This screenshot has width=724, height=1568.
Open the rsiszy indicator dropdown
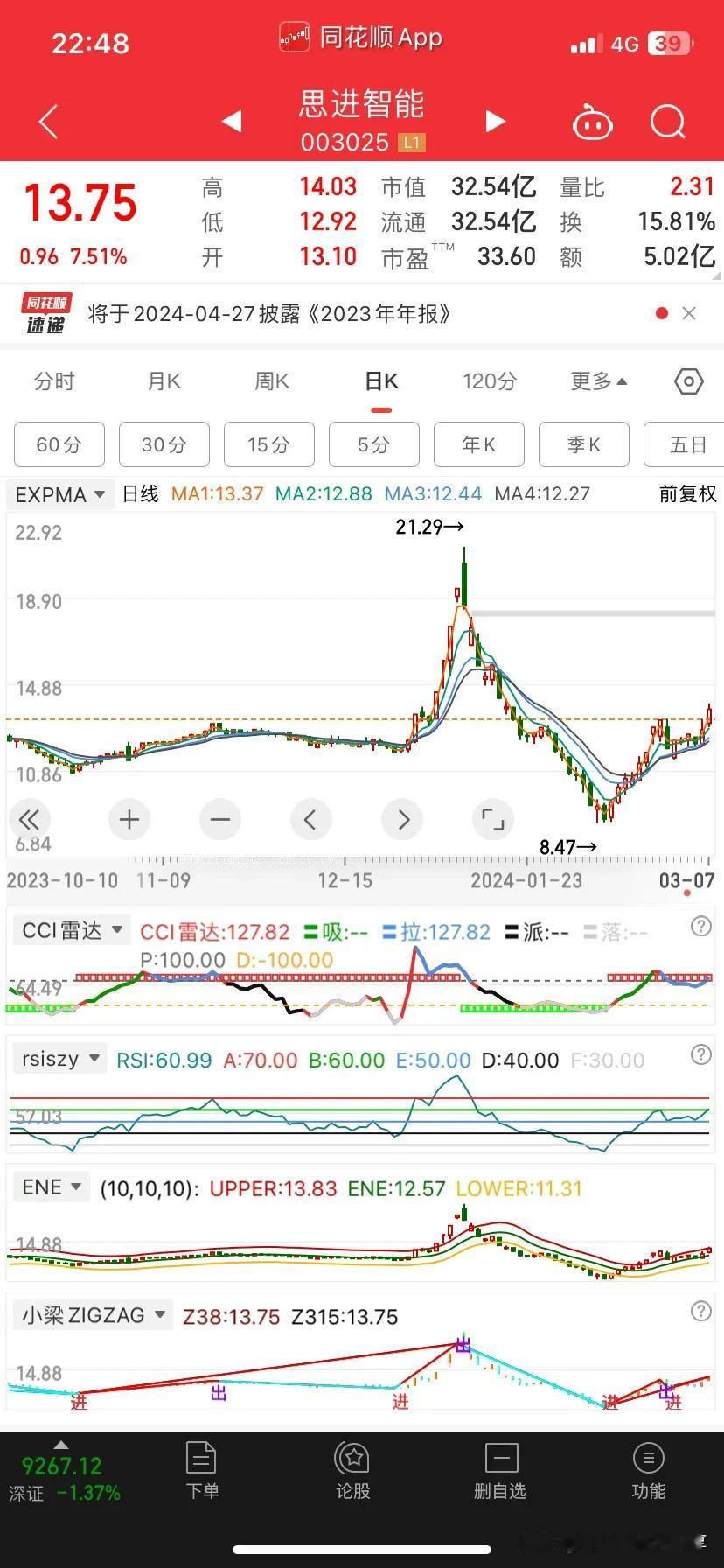[x=59, y=1059]
